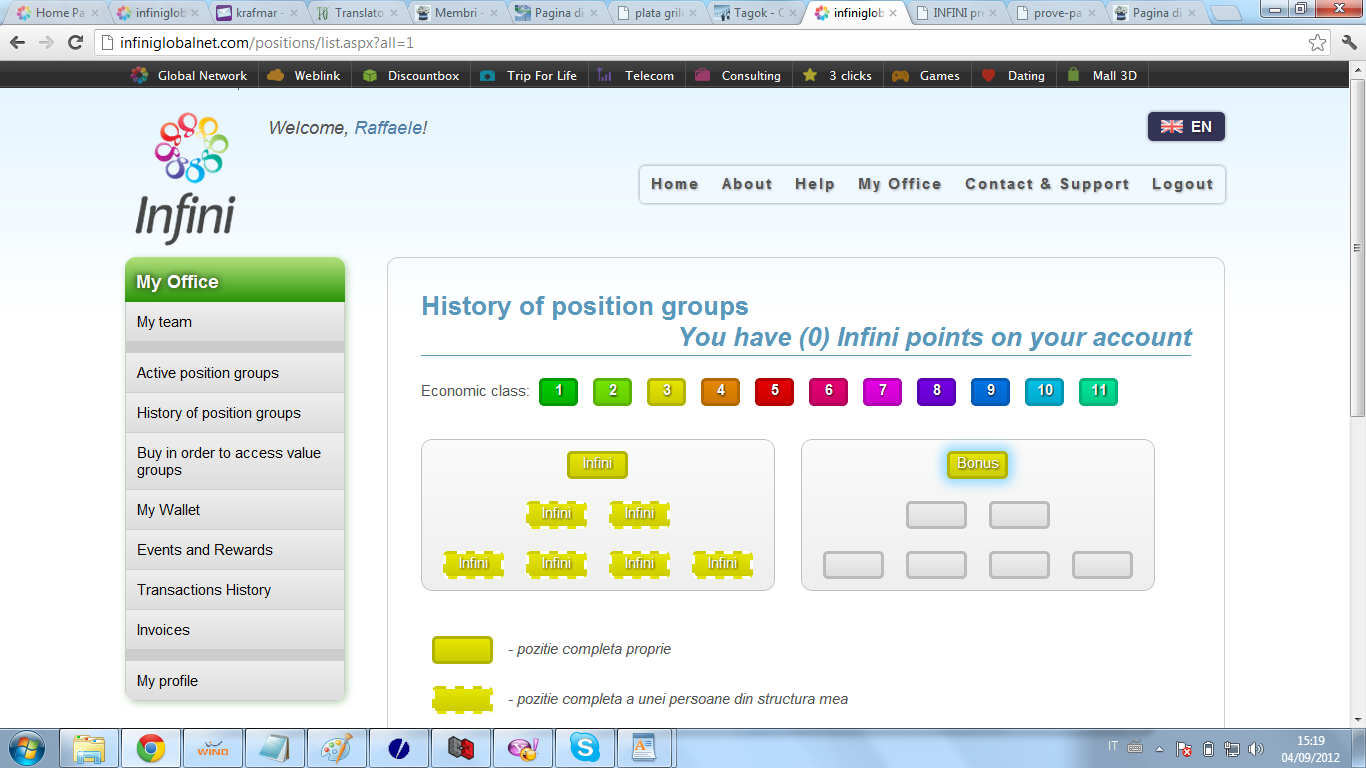Open the Global Network toolbar icon
This screenshot has height=768, width=1366.
[x=140, y=76]
